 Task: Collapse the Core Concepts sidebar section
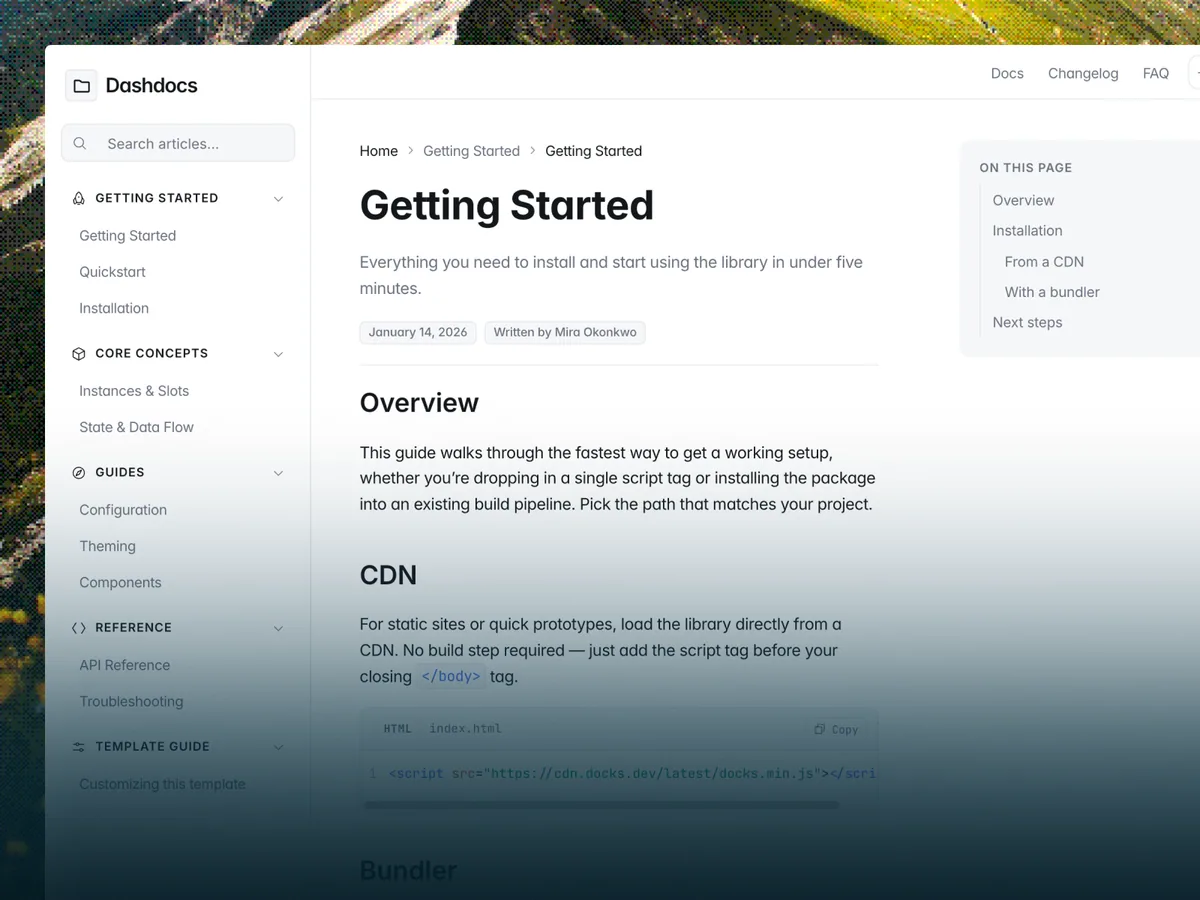click(x=278, y=354)
